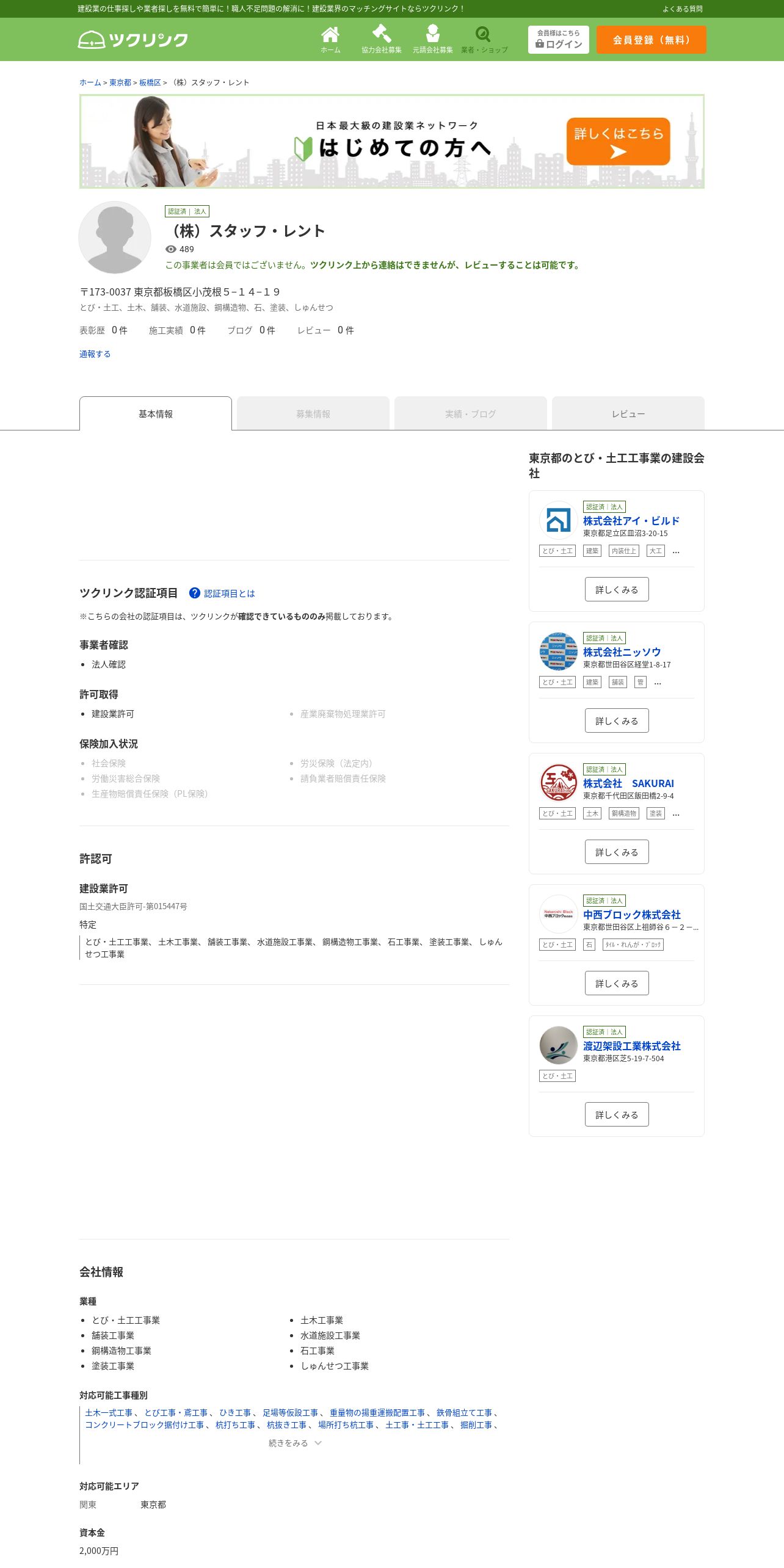784x1568 pixels.
Task: Click 東京都 breadcrumb link
Action: [x=120, y=82]
